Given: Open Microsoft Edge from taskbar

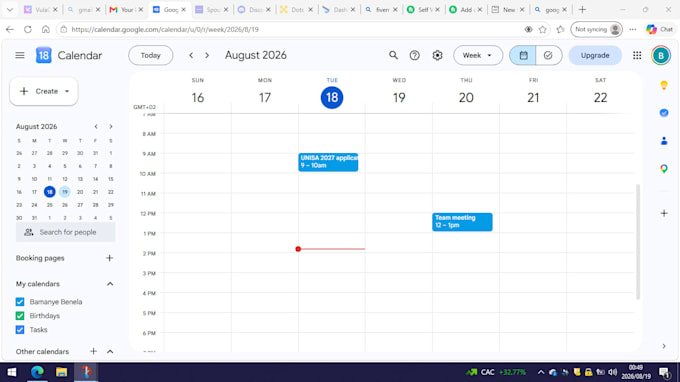Looking at the screenshot, I should [37, 372].
